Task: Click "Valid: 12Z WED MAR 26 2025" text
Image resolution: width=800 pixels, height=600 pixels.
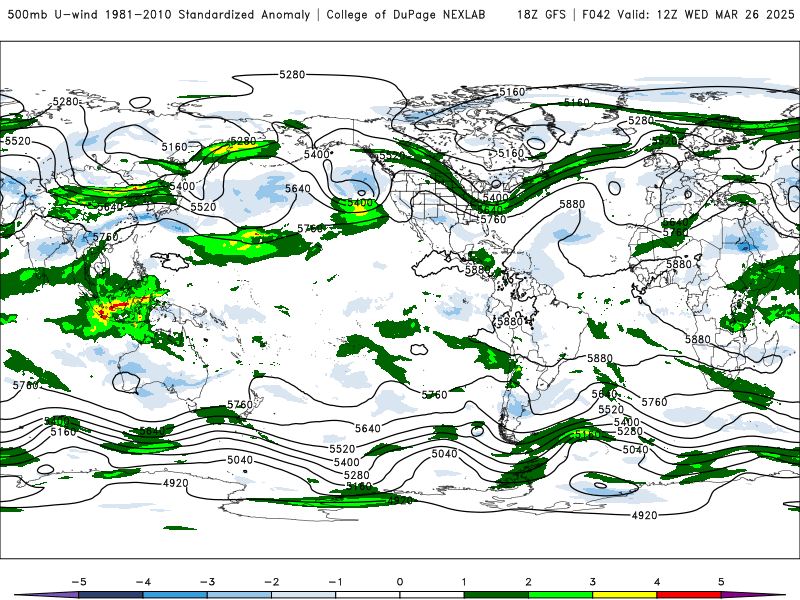Action: [x=706, y=14]
